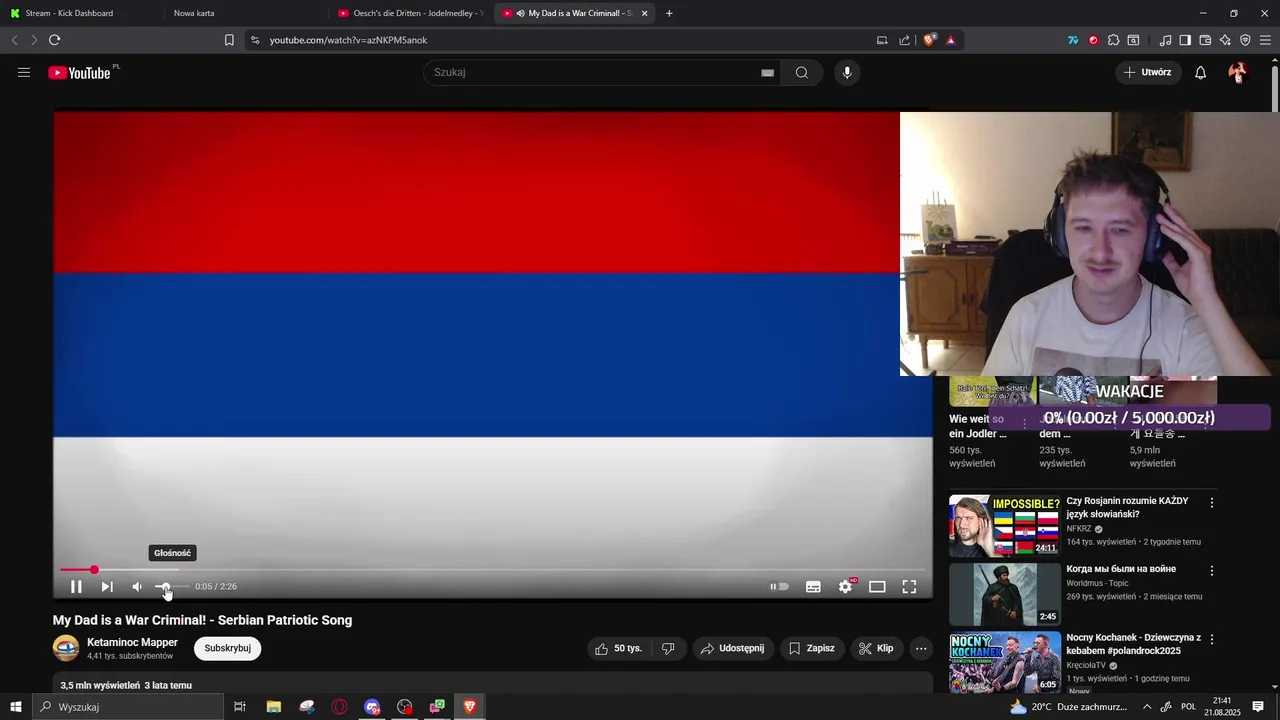
Task: Share the video via Udostępnij
Action: pos(733,648)
